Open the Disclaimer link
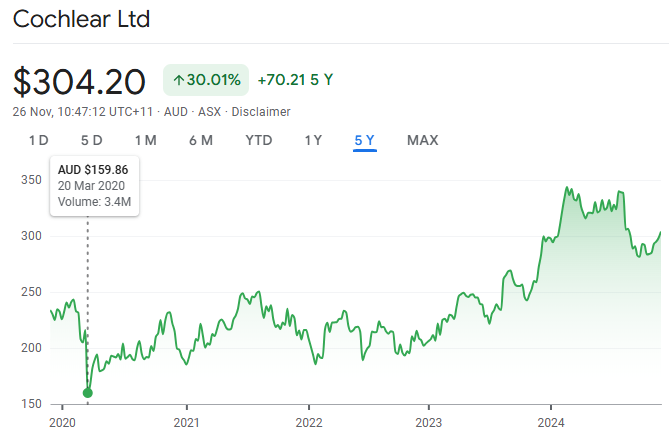The image size is (669, 443). [x=261, y=112]
